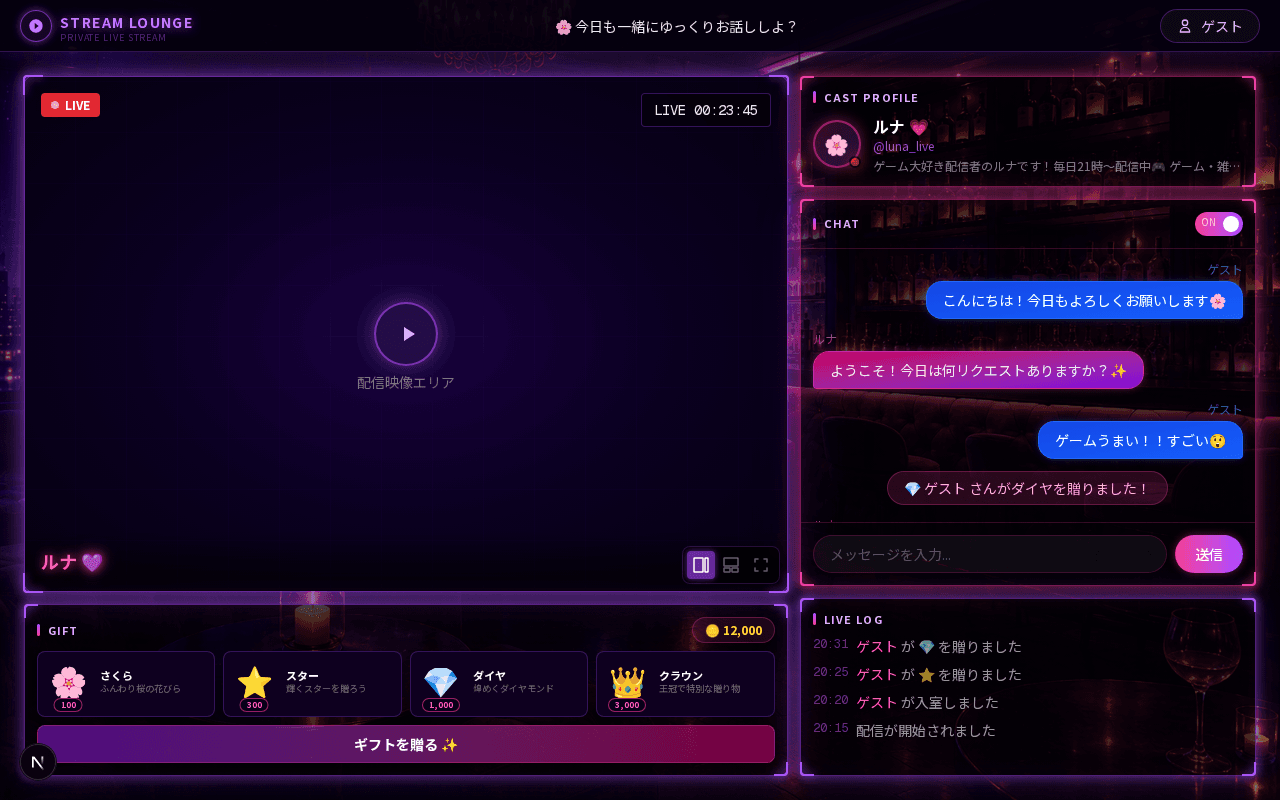The height and width of the screenshot is (800, 1280).
Task: Click the 20:15 配信が開始されました log entry
Action: [x=1028, y=730]
